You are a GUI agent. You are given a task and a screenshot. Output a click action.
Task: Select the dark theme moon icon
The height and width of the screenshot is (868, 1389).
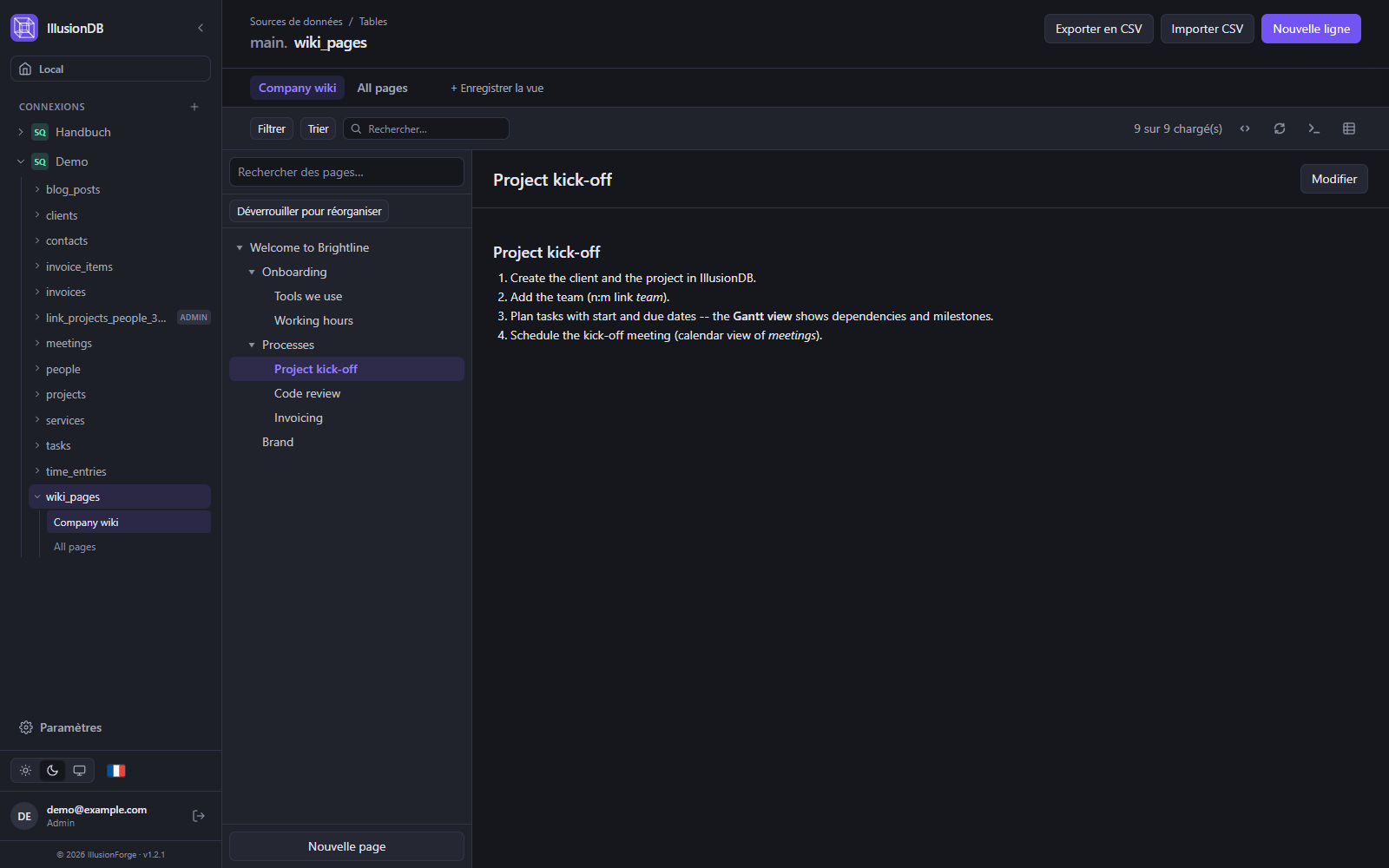click(53, 771)
